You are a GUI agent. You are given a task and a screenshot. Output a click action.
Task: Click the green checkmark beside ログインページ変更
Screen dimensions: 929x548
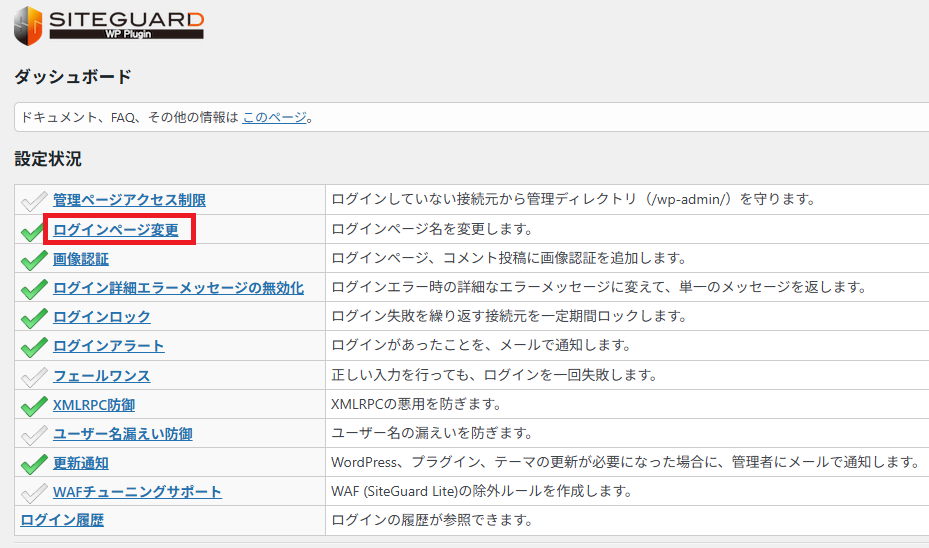tap(34, 231)
